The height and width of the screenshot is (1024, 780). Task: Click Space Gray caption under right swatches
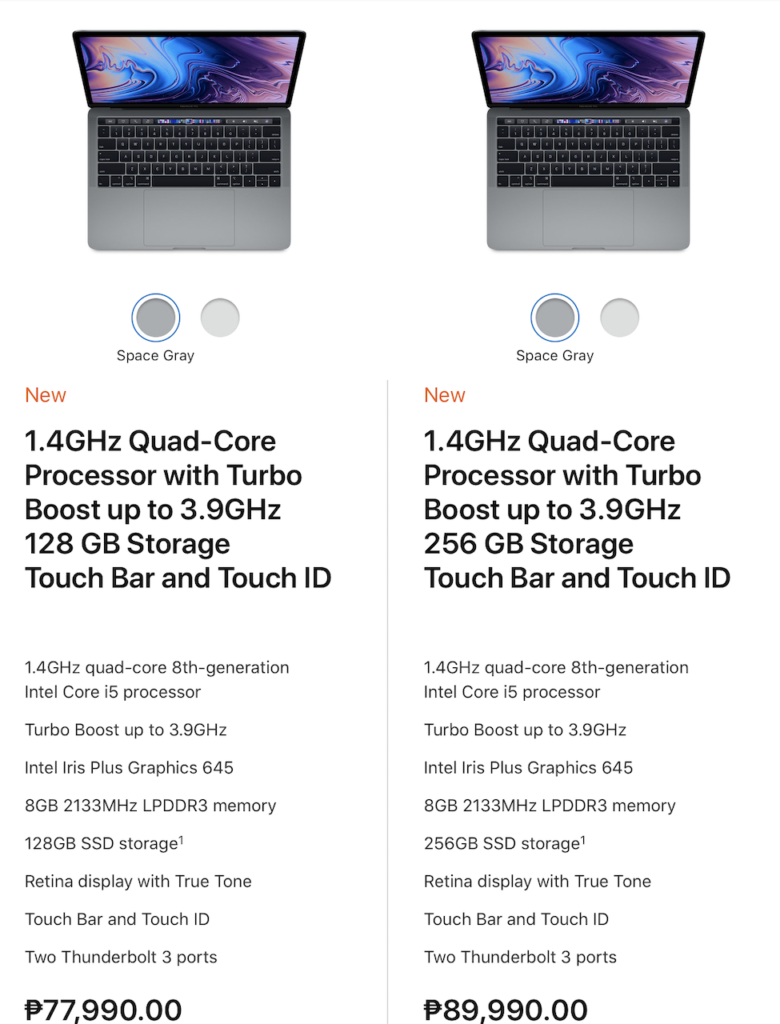[x=555, y=355]
